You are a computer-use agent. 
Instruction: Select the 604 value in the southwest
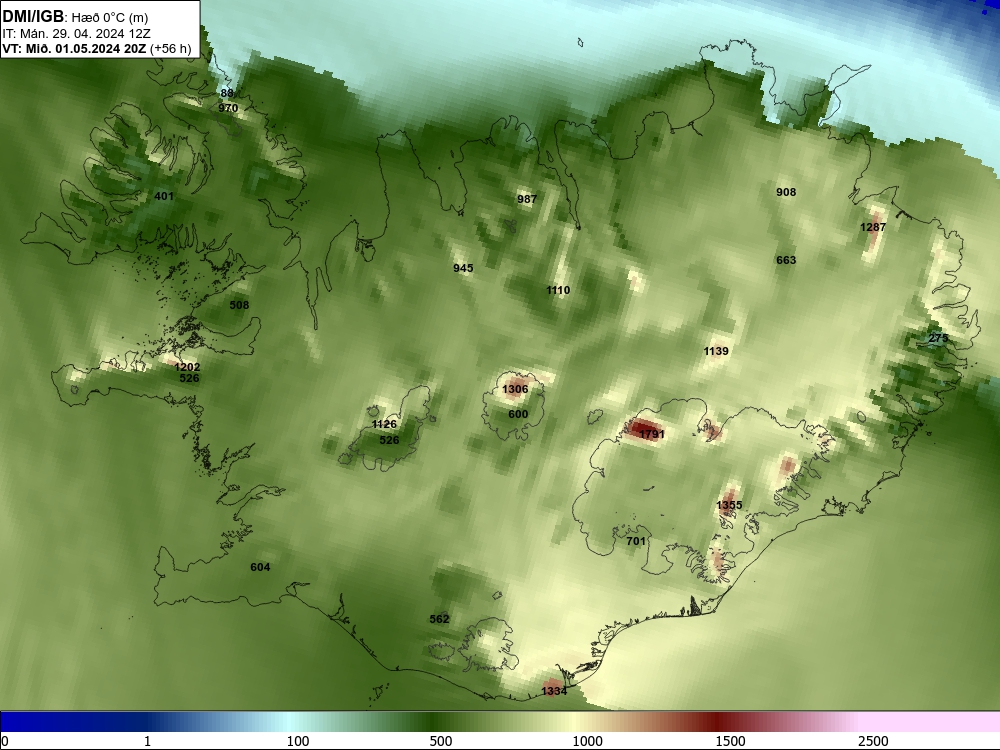(x=260, y=567)
